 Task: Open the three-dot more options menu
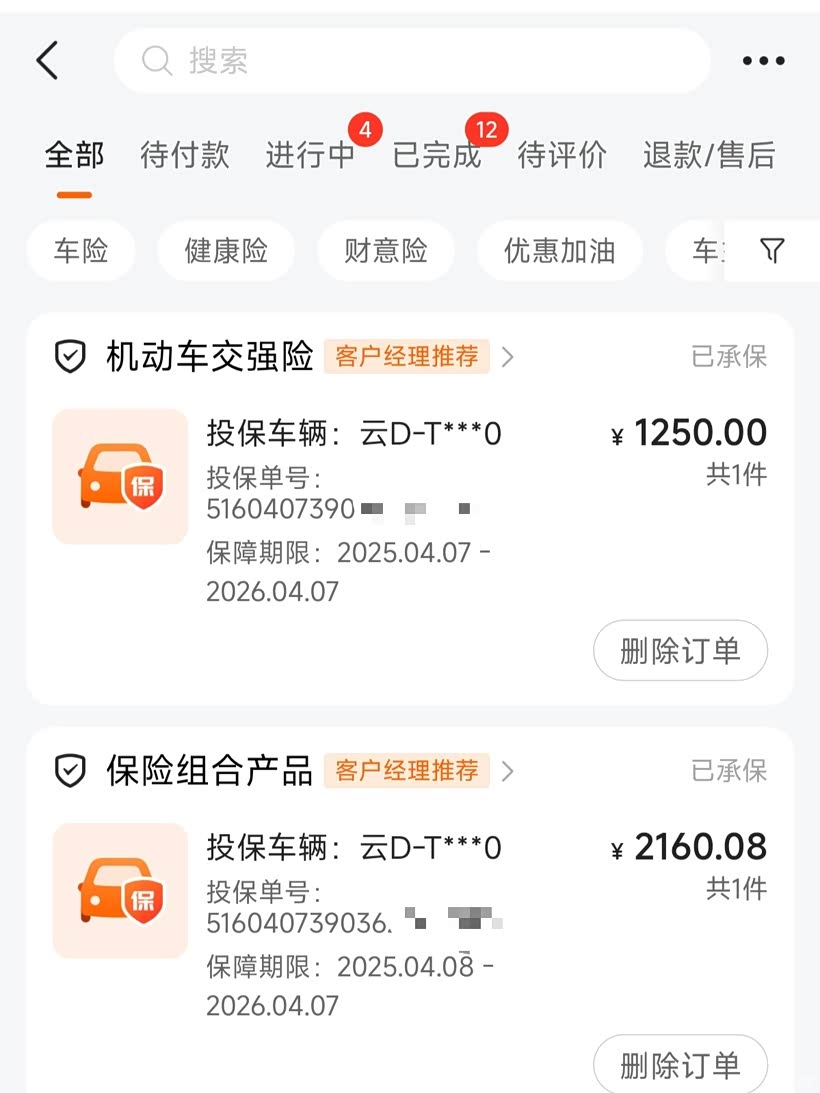[764, 61]
